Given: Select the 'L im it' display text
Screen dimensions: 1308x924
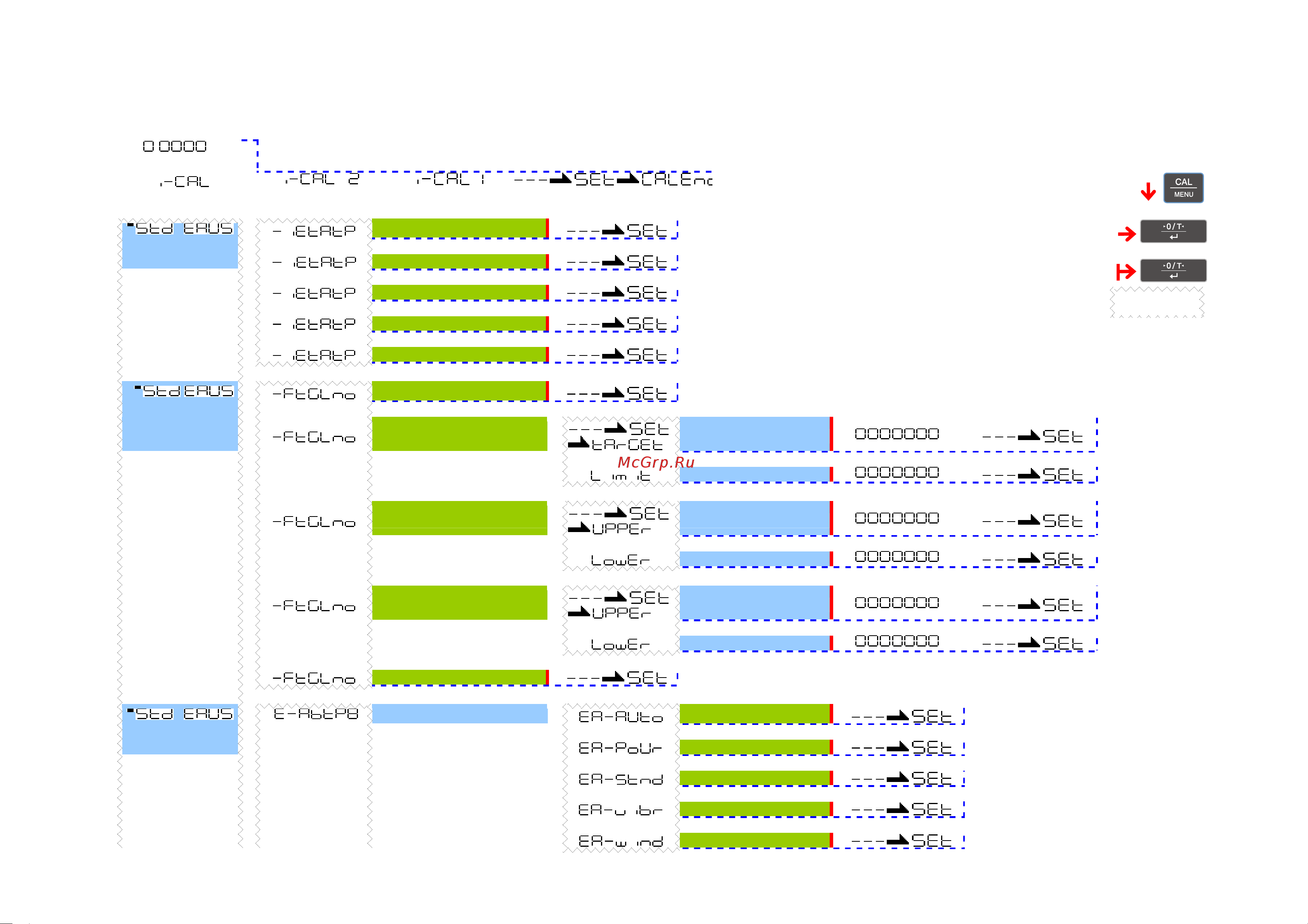Looking at the screenshot, I should 620,476.
